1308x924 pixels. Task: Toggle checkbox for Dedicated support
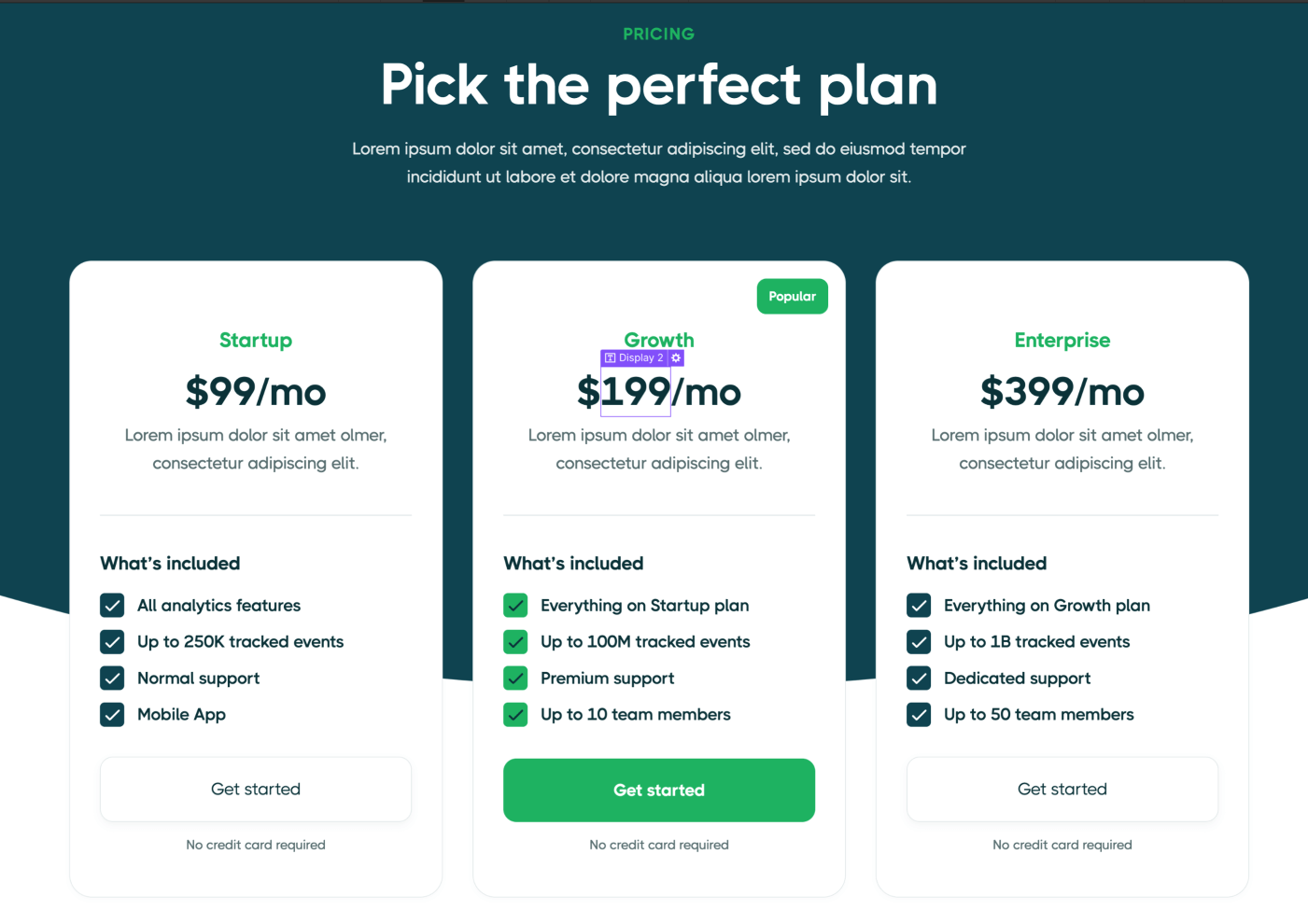tap(919, 678)
